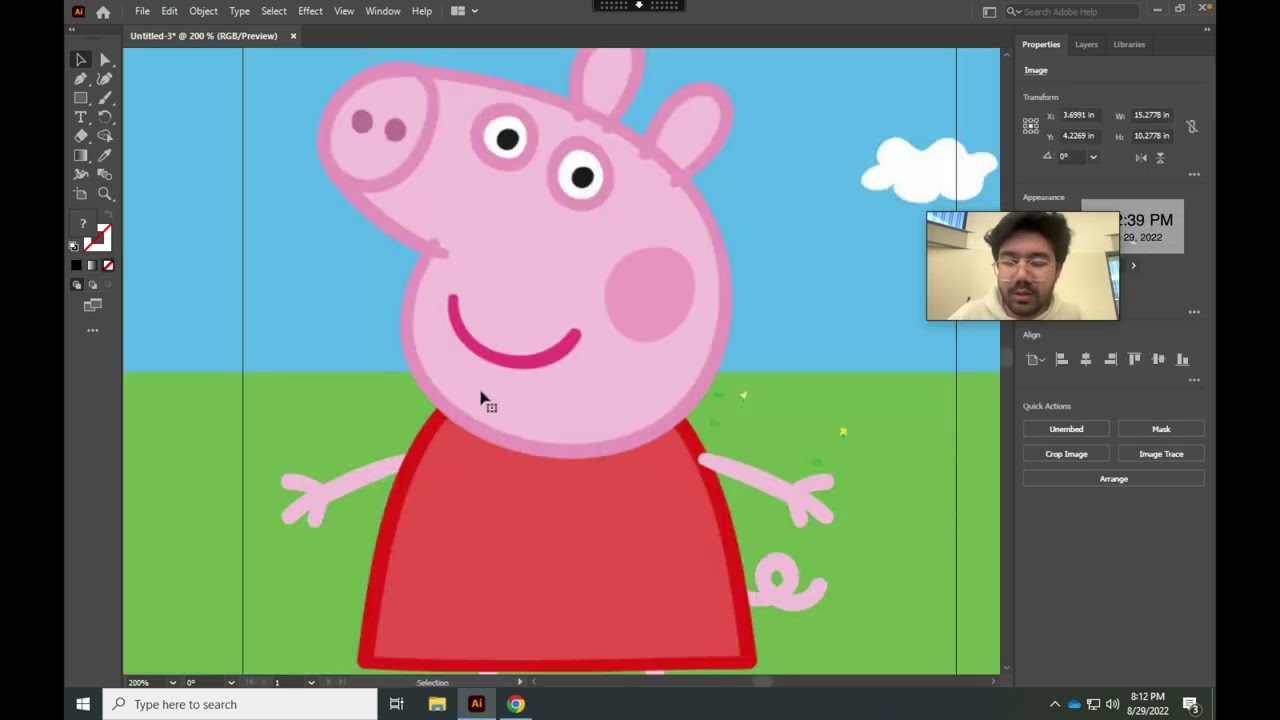The height and width of the screenshot is (720, 1280).
Task: Show more Transform options
Action: click(1194, 175)
